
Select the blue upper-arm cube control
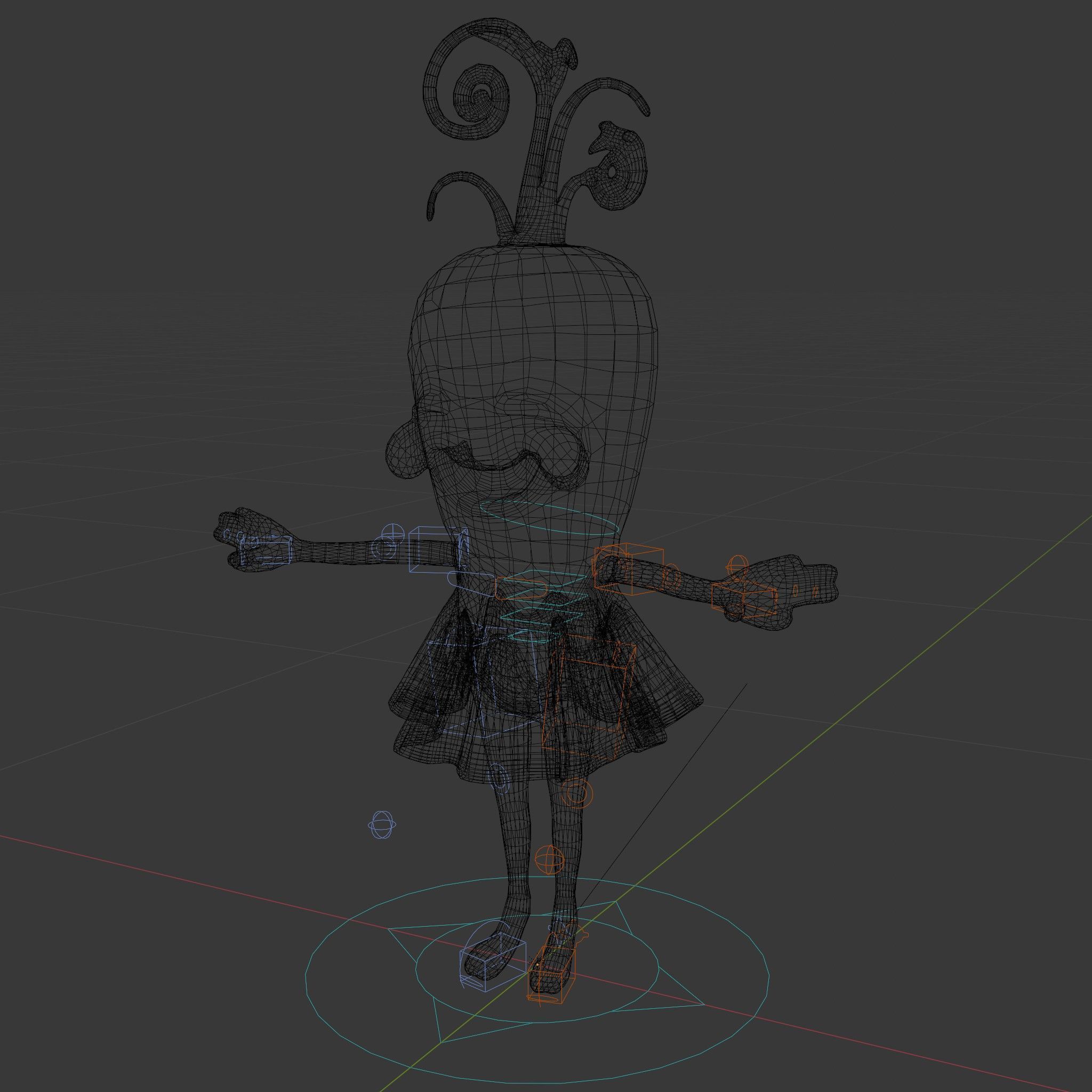438,550
